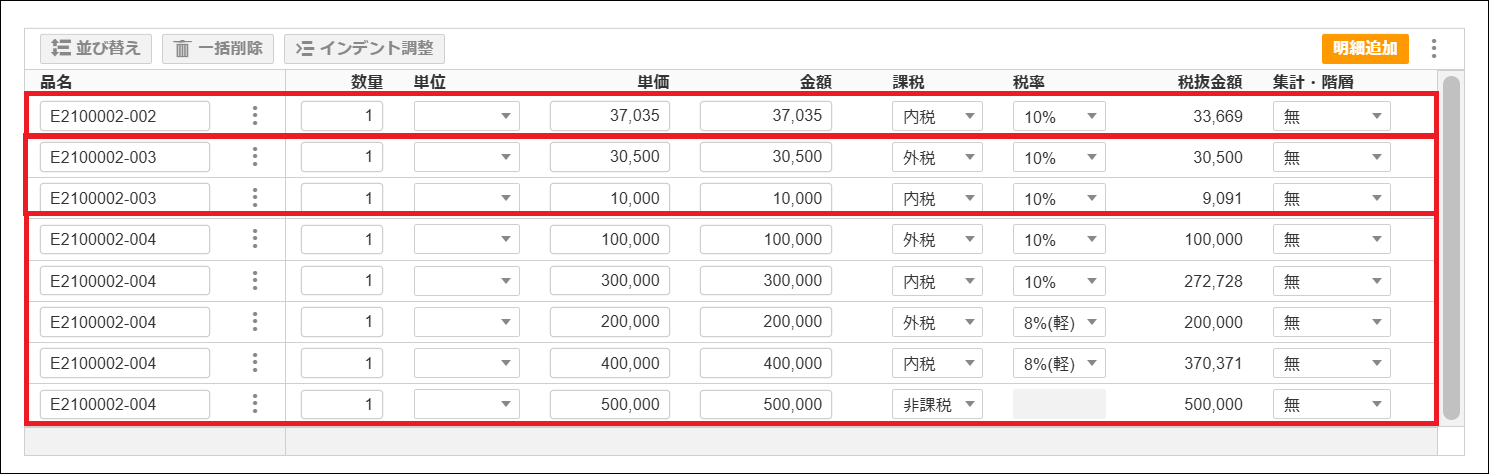Click the インデント調整 indent adjust button
The width and height of the screenshot is (1491, 474).
click(364, 48)
